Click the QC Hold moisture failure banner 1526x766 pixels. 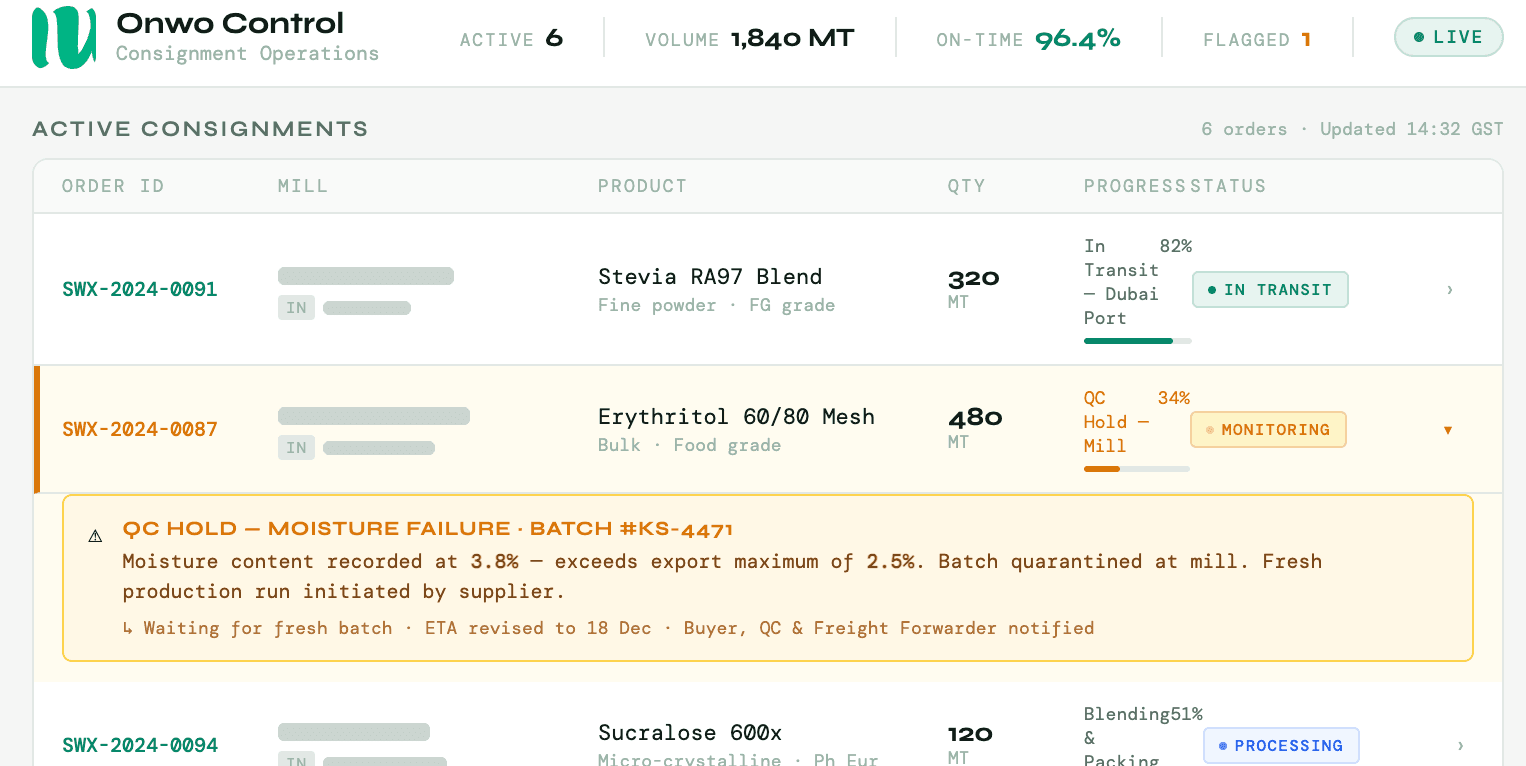tap(767, 577)
